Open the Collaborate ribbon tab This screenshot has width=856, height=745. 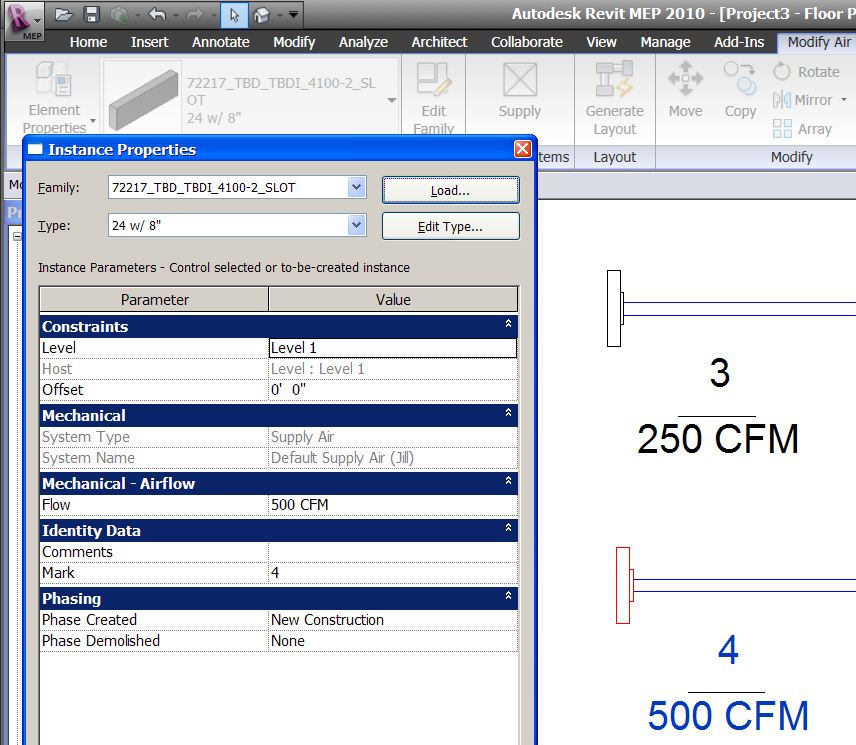click(527, 42)
